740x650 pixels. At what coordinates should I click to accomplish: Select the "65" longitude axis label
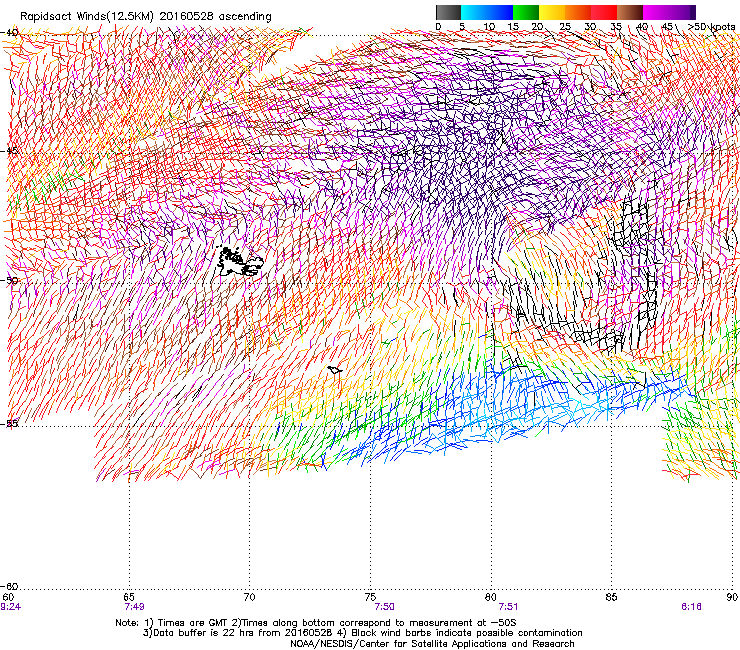[x=129, y=597]
